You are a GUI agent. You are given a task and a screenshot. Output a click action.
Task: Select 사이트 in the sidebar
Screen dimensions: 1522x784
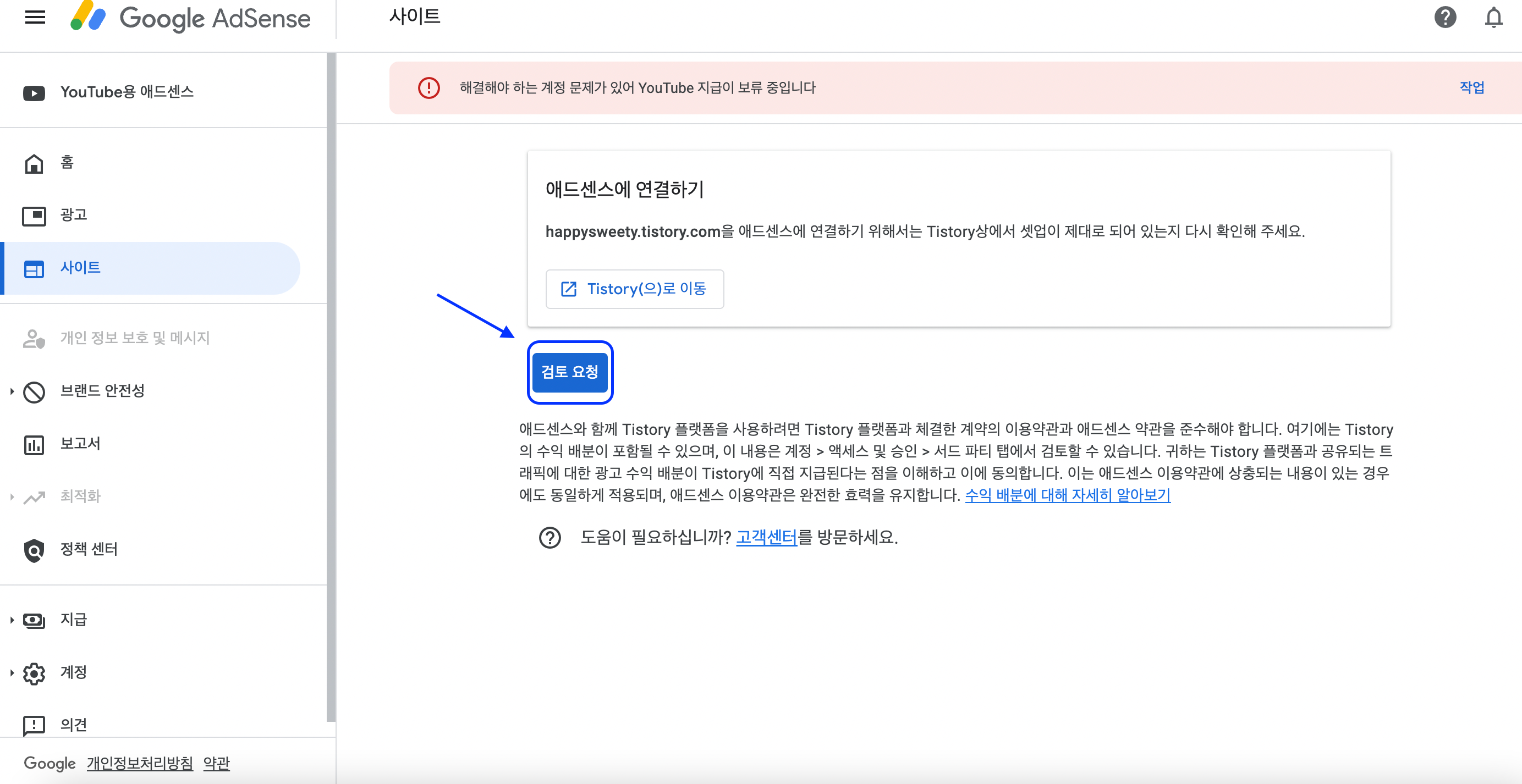coord(150,268)
